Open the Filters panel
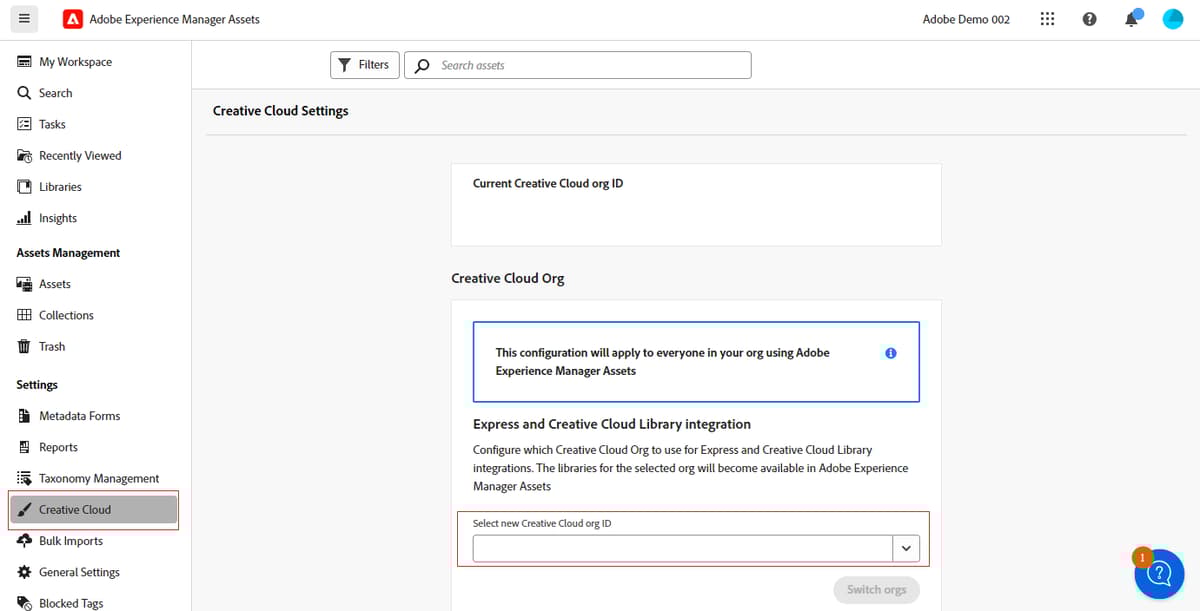Screen dimensions: 1200x611 click(x=364, y=64)
